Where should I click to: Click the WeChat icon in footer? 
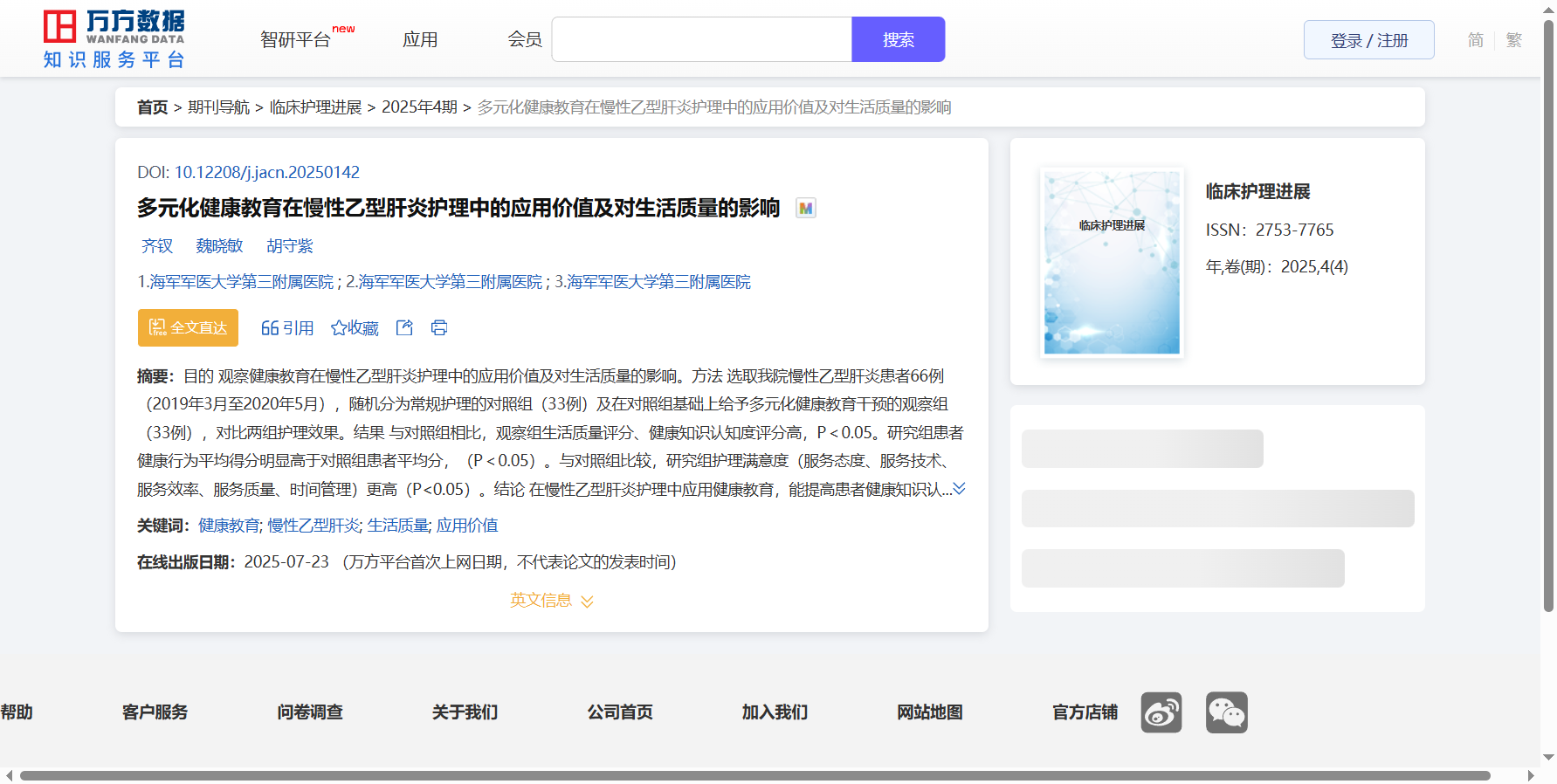pos(1227,712)
